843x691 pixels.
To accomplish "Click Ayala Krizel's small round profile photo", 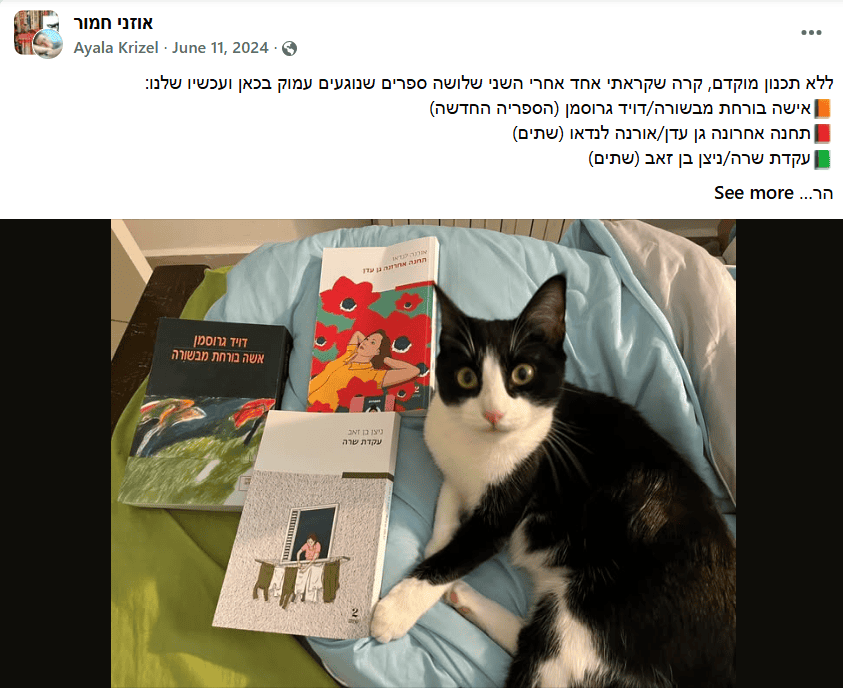I will tap(47, 44).
